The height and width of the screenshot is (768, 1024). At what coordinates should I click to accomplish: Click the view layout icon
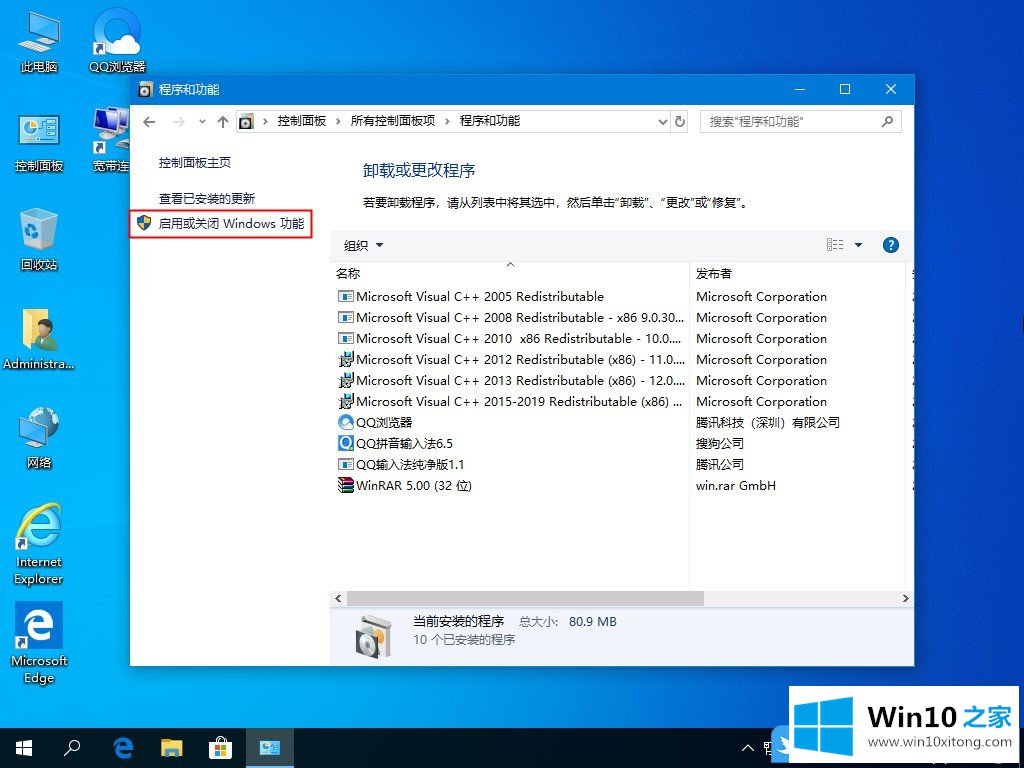point(835,245)
